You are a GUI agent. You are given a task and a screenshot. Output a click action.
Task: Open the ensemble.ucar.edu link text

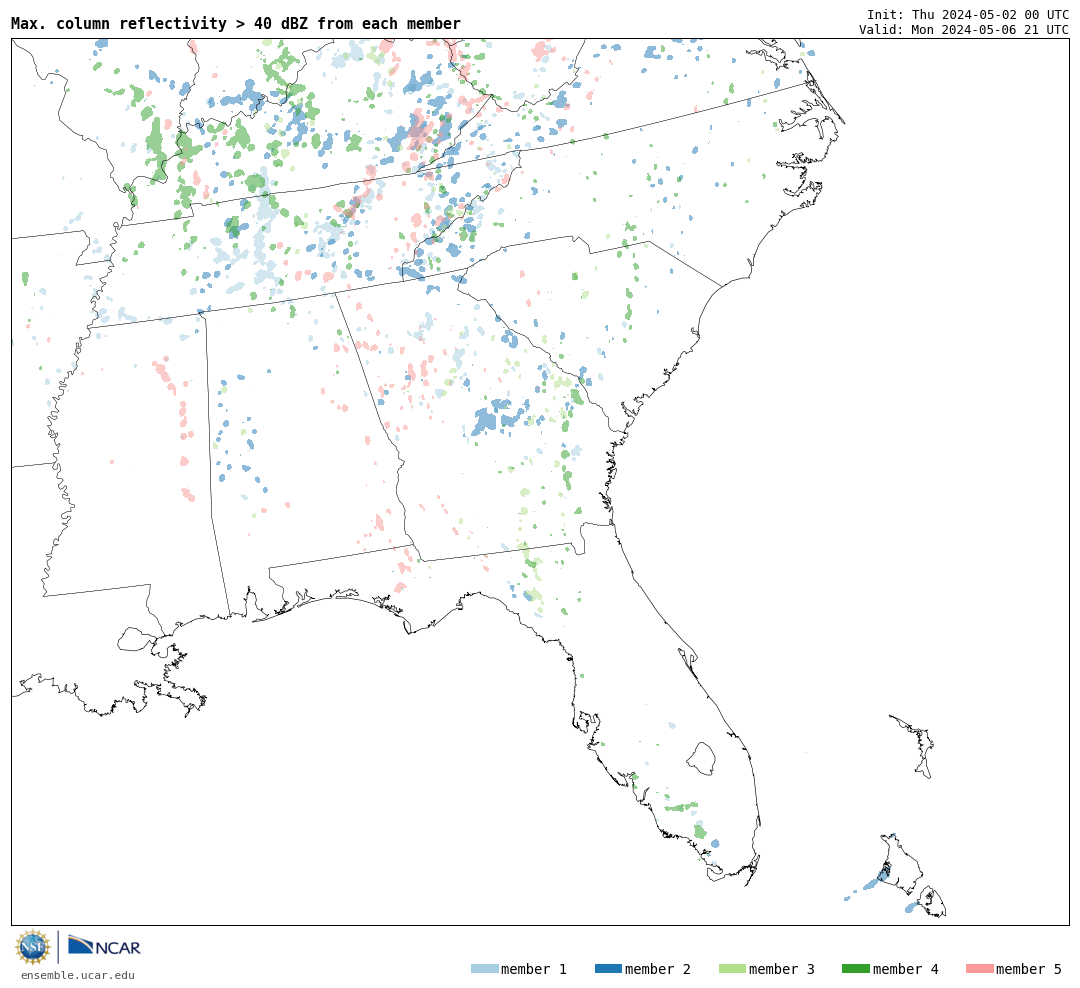click(x=78, y=975)
